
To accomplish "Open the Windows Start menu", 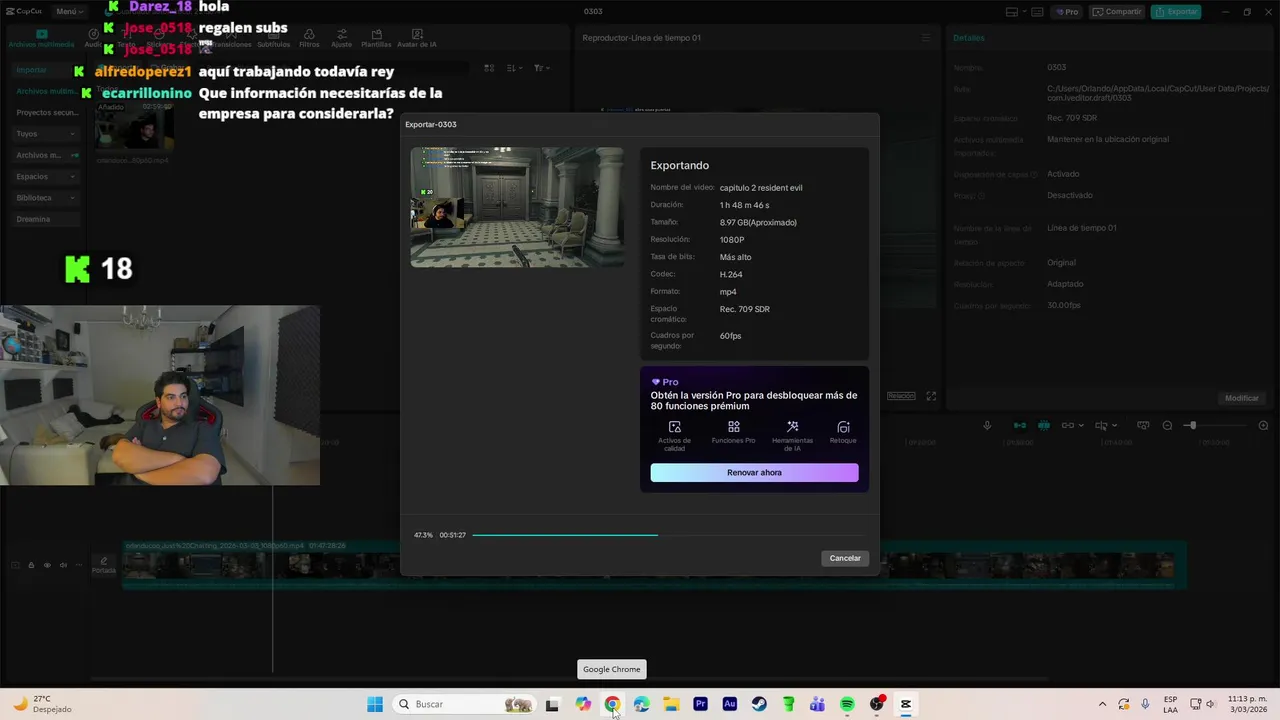I will coord(375,704).
